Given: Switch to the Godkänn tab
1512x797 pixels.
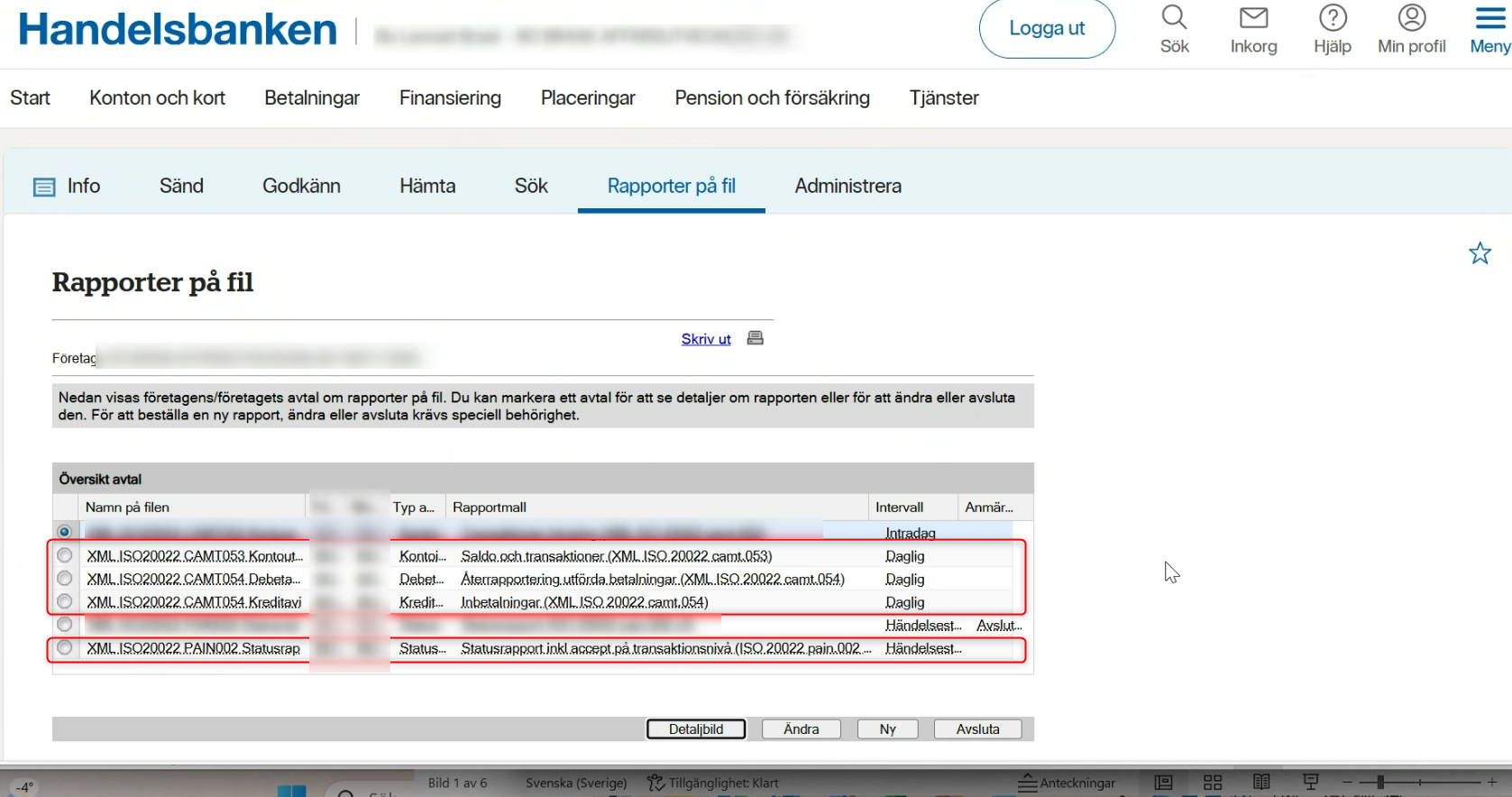Looking at the screenshot, I should point(301,187).
